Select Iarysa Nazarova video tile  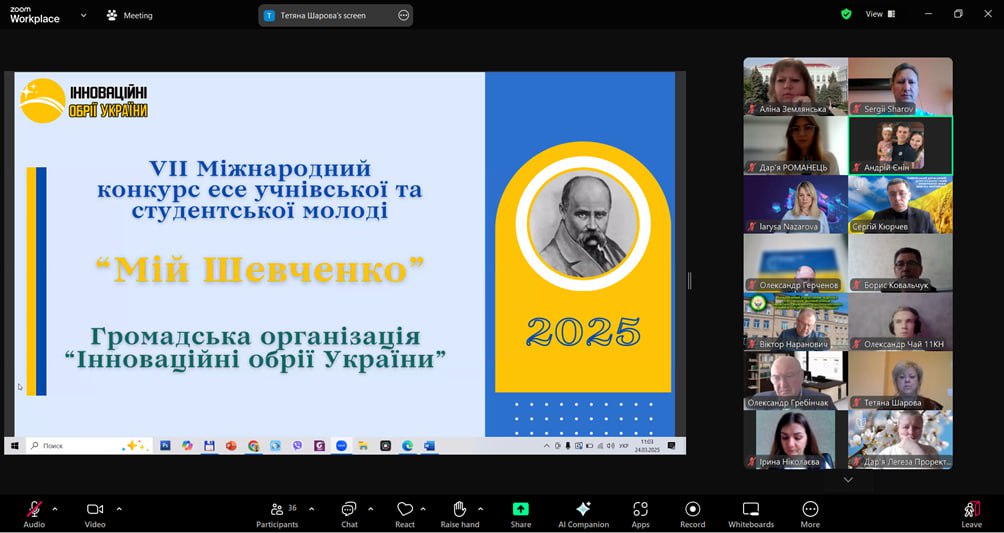pyautogui.click(x=796, y=204)
